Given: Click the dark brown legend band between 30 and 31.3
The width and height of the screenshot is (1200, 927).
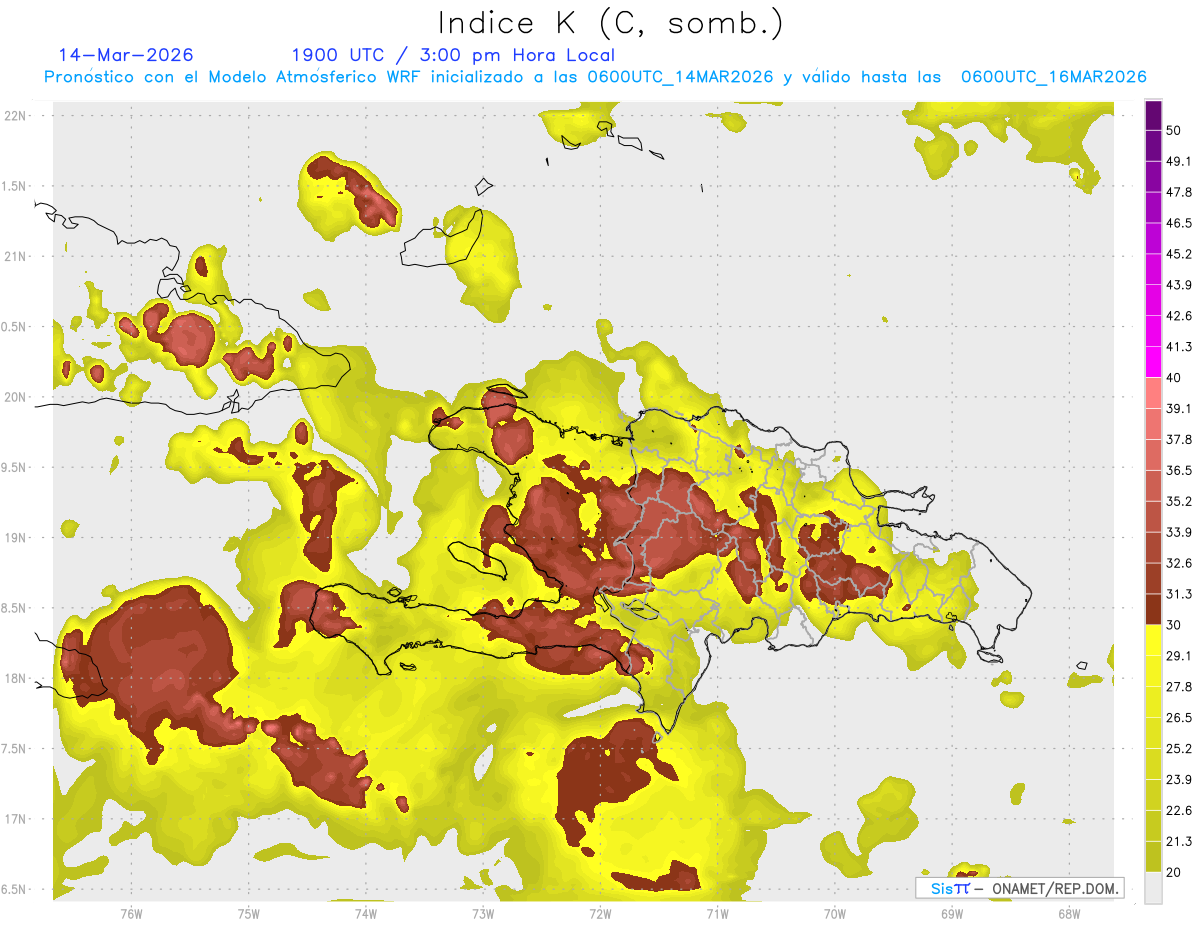Looking at the screenshot, I should tap(1153, 609).
